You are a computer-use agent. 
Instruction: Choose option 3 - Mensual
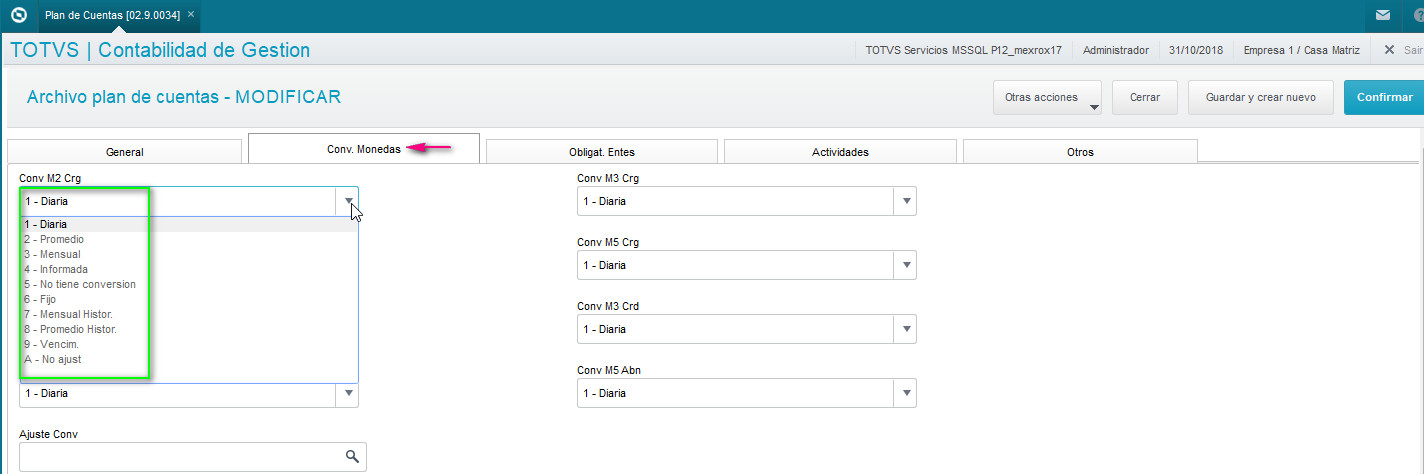pos(189,254)
